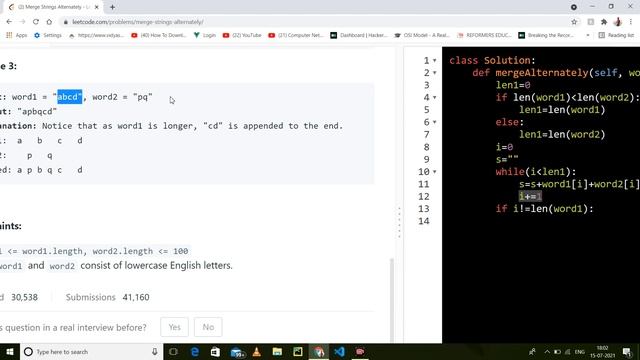
Task: Switch to Chrome on the taskbar
Action: click(x=319, y=351)
